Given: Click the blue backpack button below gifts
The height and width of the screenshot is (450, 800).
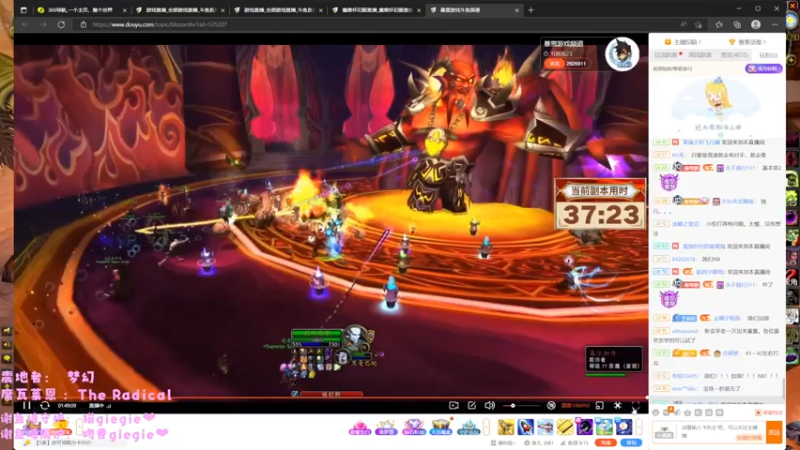Looking at the screenshot, I should [x=631, y=442].
